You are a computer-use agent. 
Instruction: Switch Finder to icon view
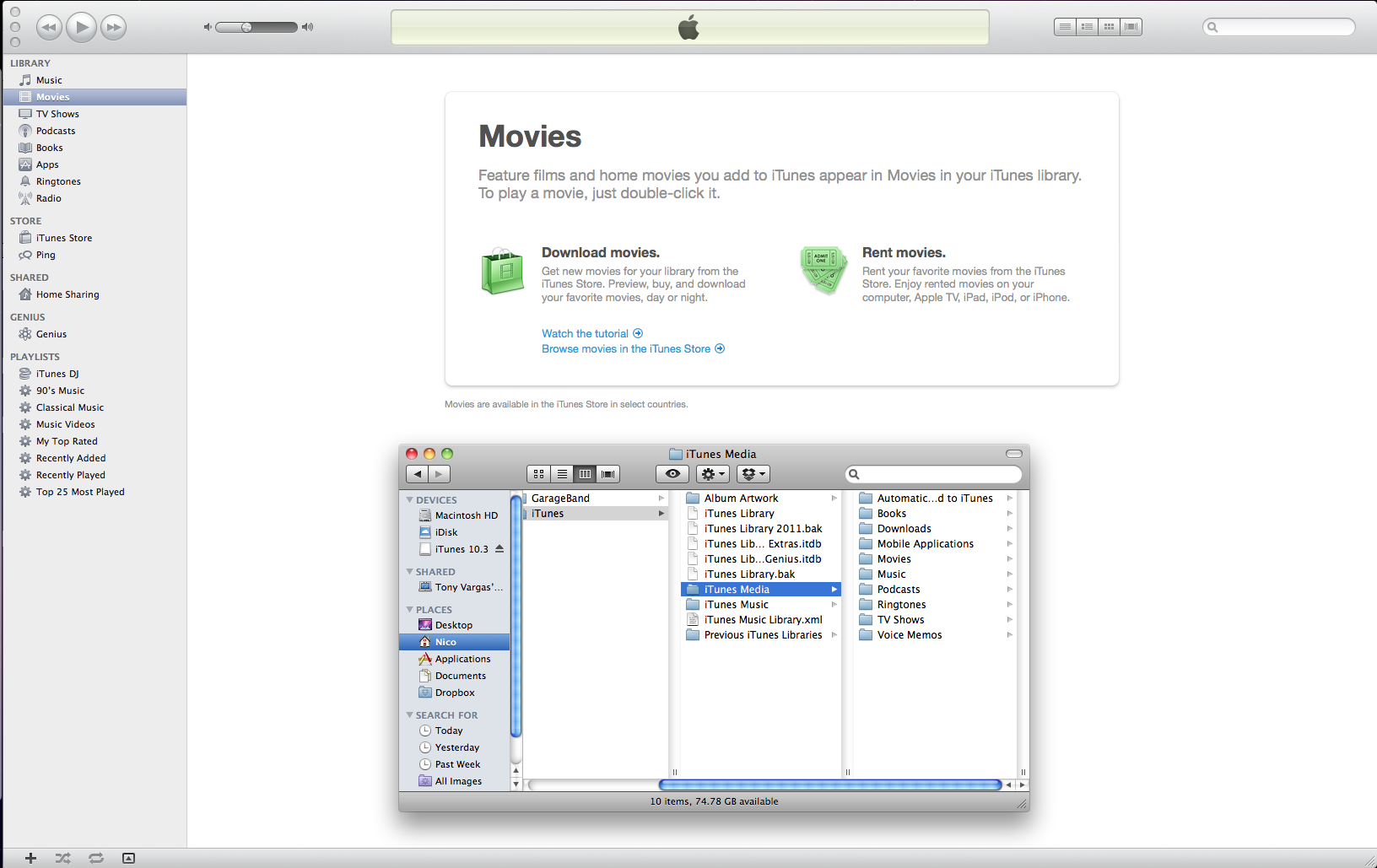(538, 474)
